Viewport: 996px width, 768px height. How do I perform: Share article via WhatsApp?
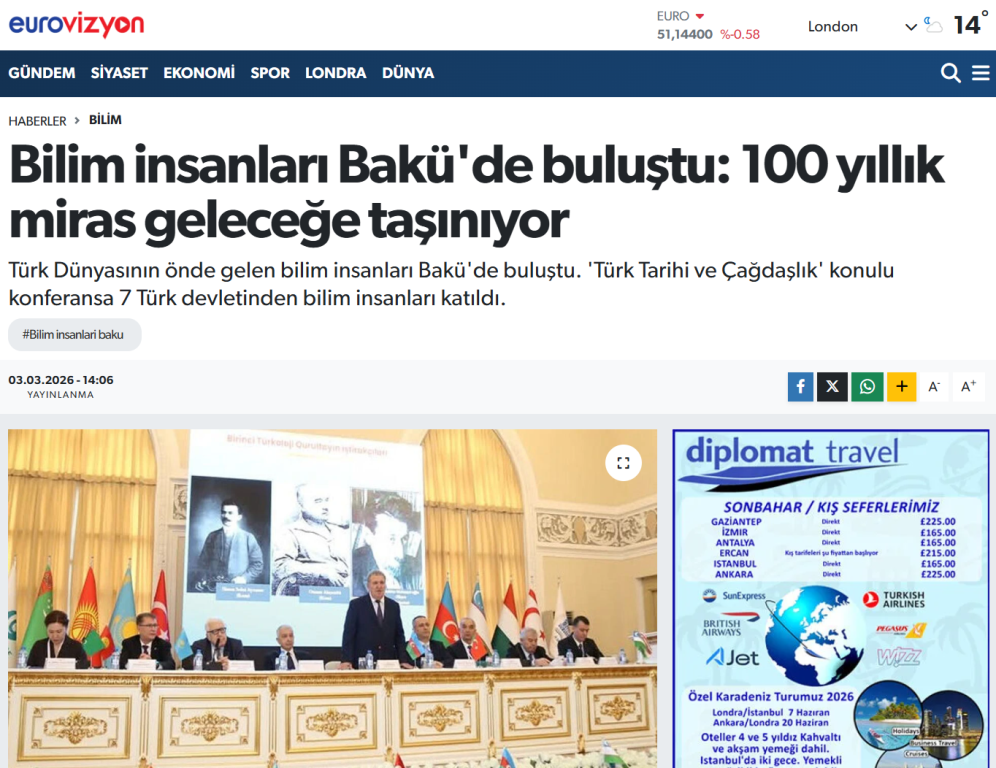click(867, 387)
